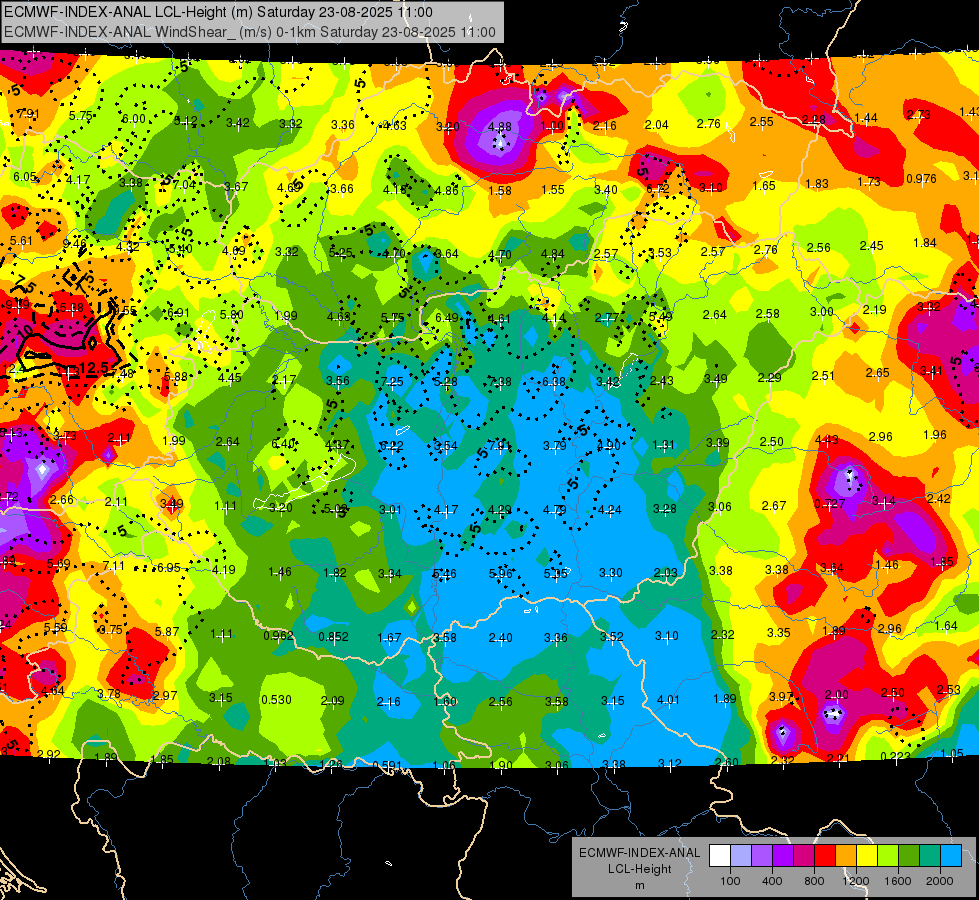This screenshot has width=979, height=900.
Task: Click the wind shear value 0.530
Action: [x=276, y=700]
